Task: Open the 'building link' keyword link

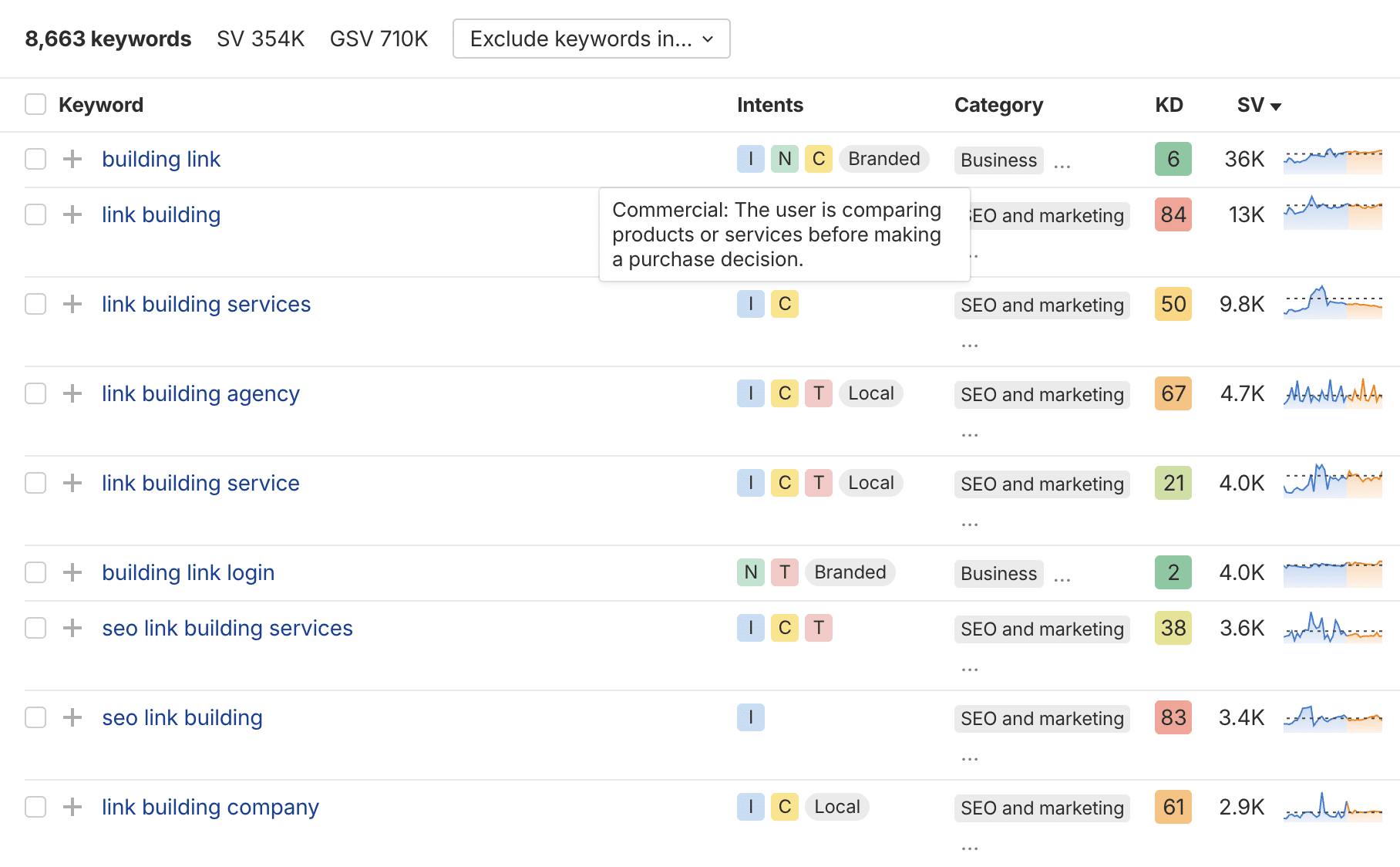Action: [161, 159]
